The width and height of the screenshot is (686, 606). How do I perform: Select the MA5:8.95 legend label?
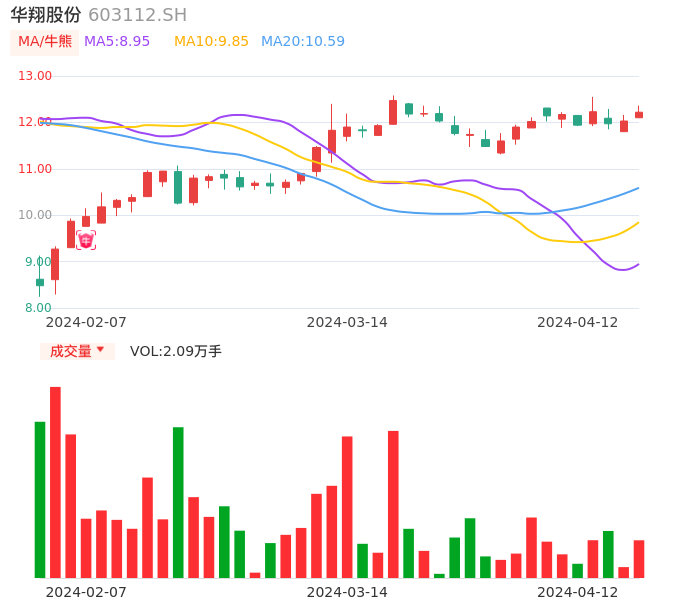point(117,42)
